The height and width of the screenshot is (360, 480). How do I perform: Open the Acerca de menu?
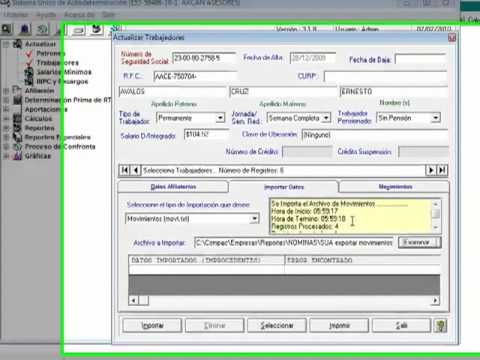click(x=79, y=15)
